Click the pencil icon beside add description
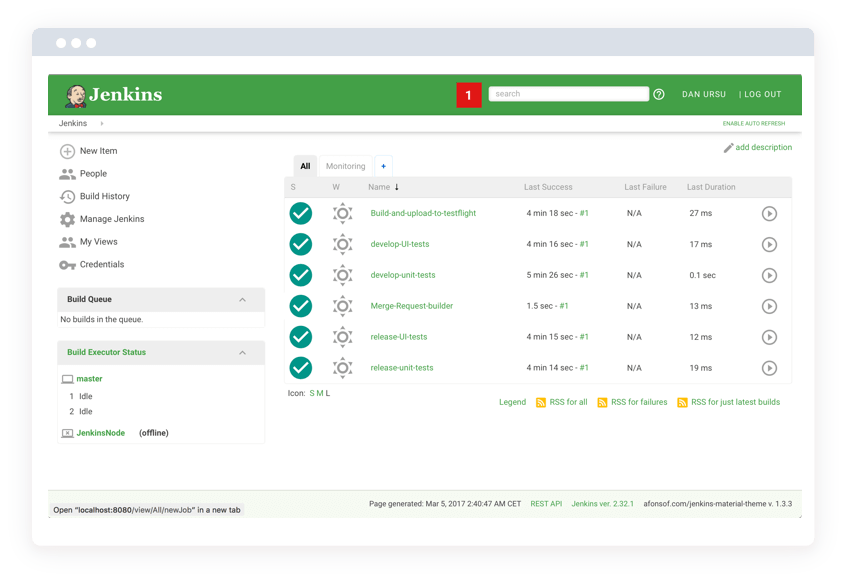Screen dimensions: 846x580 pyautogui.click(x=728, y=148)
